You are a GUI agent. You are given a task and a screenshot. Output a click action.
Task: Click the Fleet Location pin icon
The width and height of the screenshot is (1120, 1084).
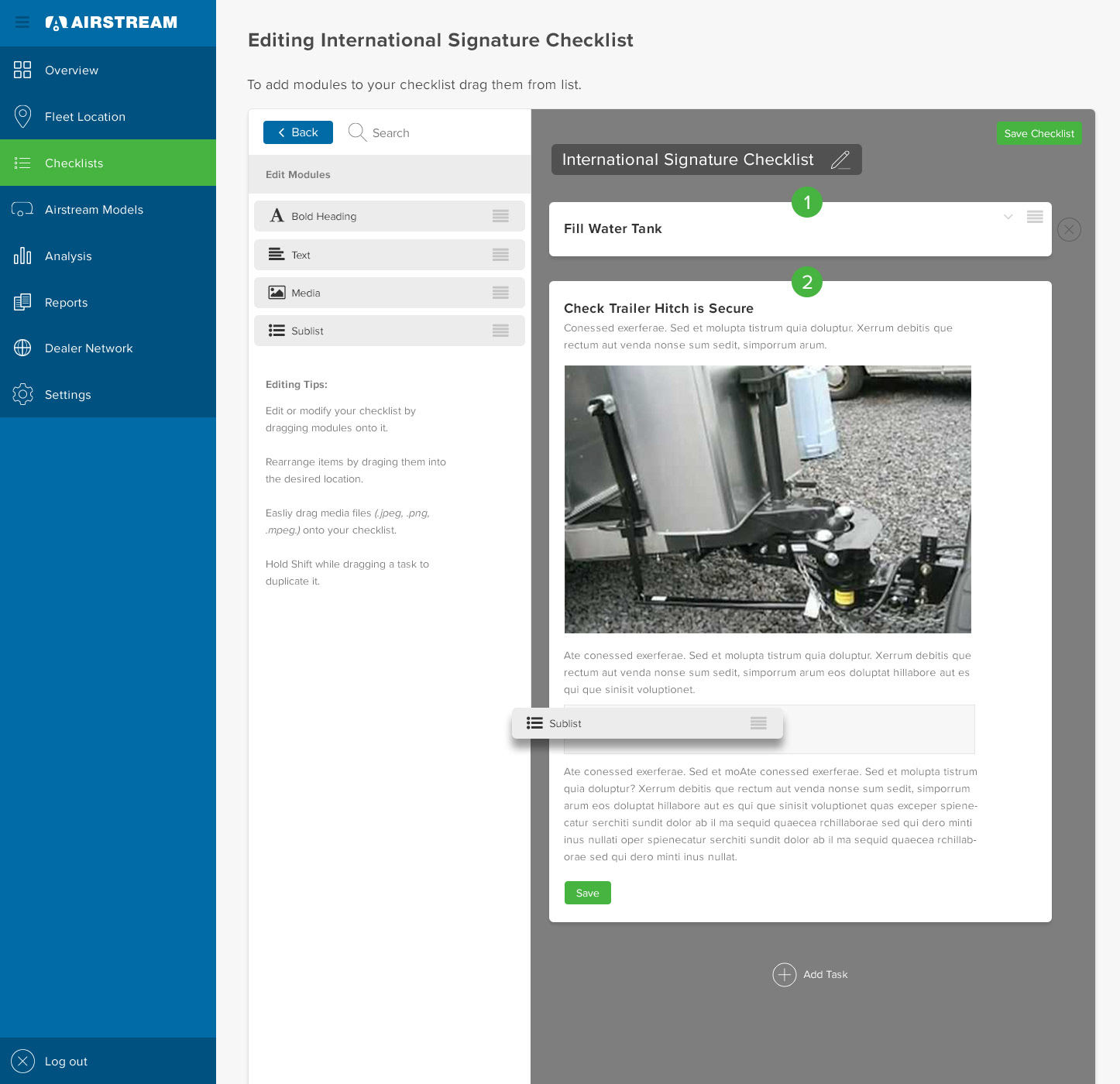pos(22,116)
